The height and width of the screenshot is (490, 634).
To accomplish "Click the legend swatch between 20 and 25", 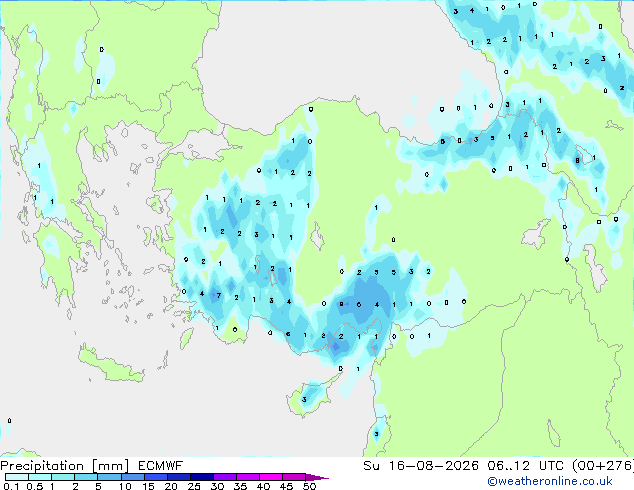I will (179, 477).
